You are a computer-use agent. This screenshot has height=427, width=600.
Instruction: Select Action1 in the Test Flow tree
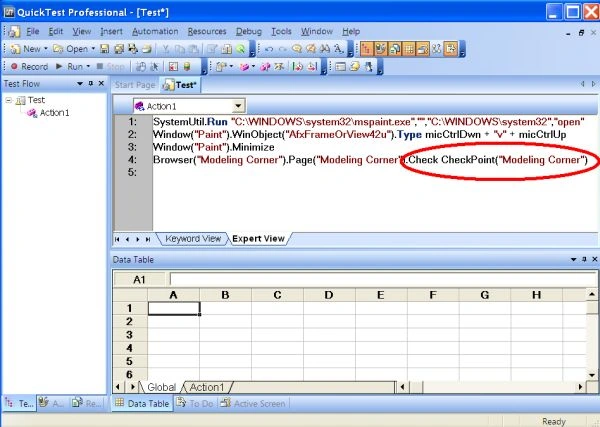[54, 113]
